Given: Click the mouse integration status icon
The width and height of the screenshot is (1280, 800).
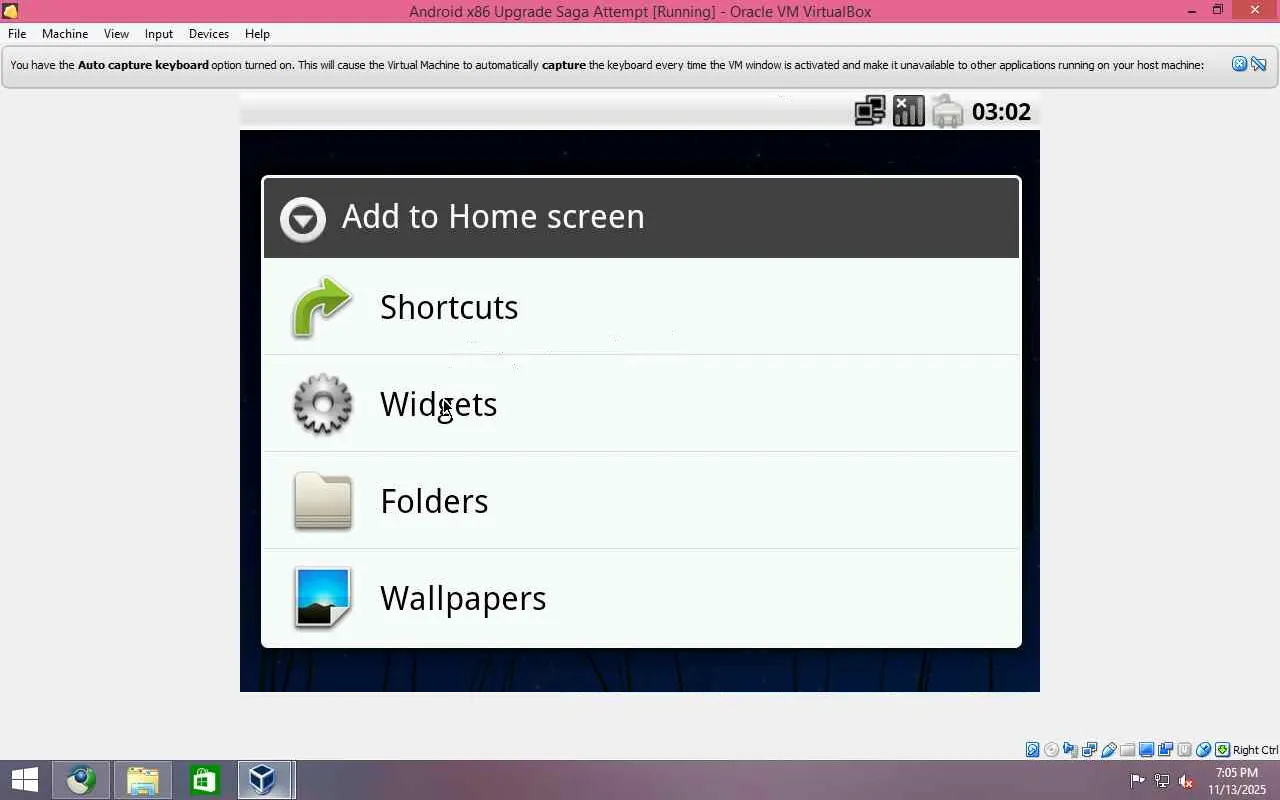Looking at the screenshot, I should tap(1203, 750).
